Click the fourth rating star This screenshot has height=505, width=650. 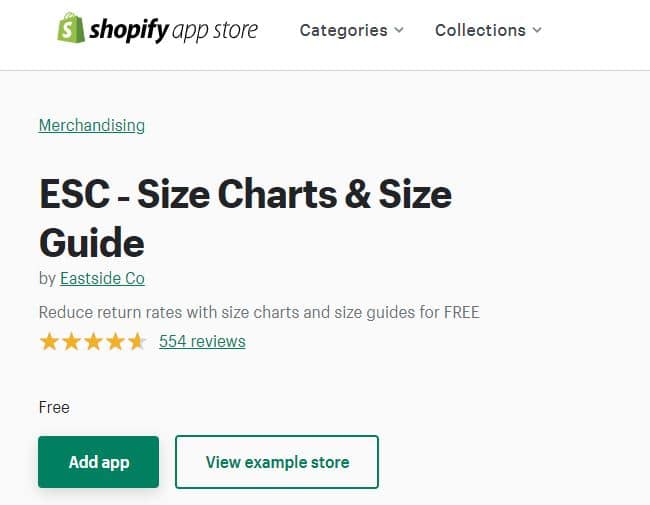115,342
